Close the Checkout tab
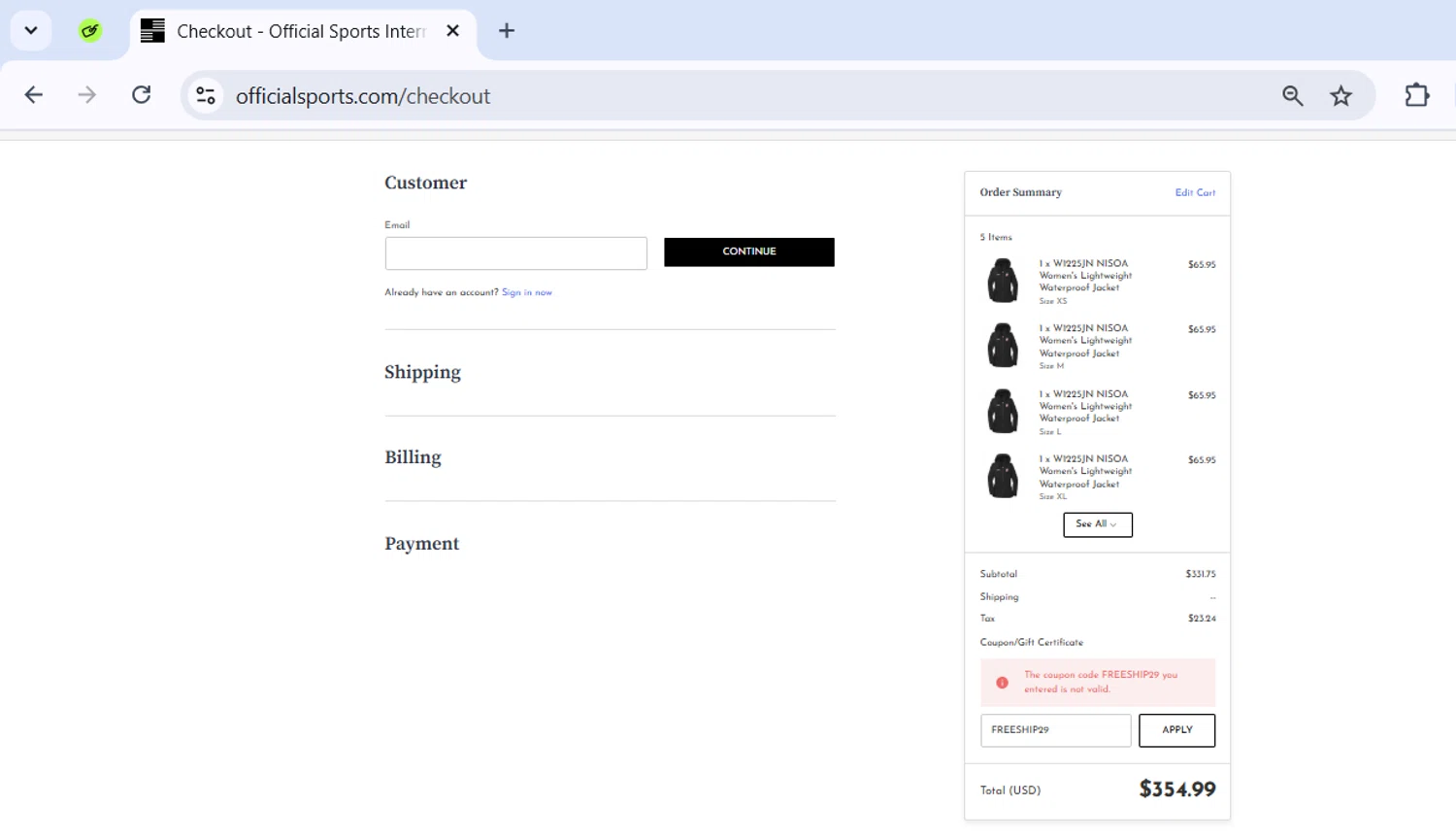The width and height of the screenshot is (1456, 840). point(452,31)
